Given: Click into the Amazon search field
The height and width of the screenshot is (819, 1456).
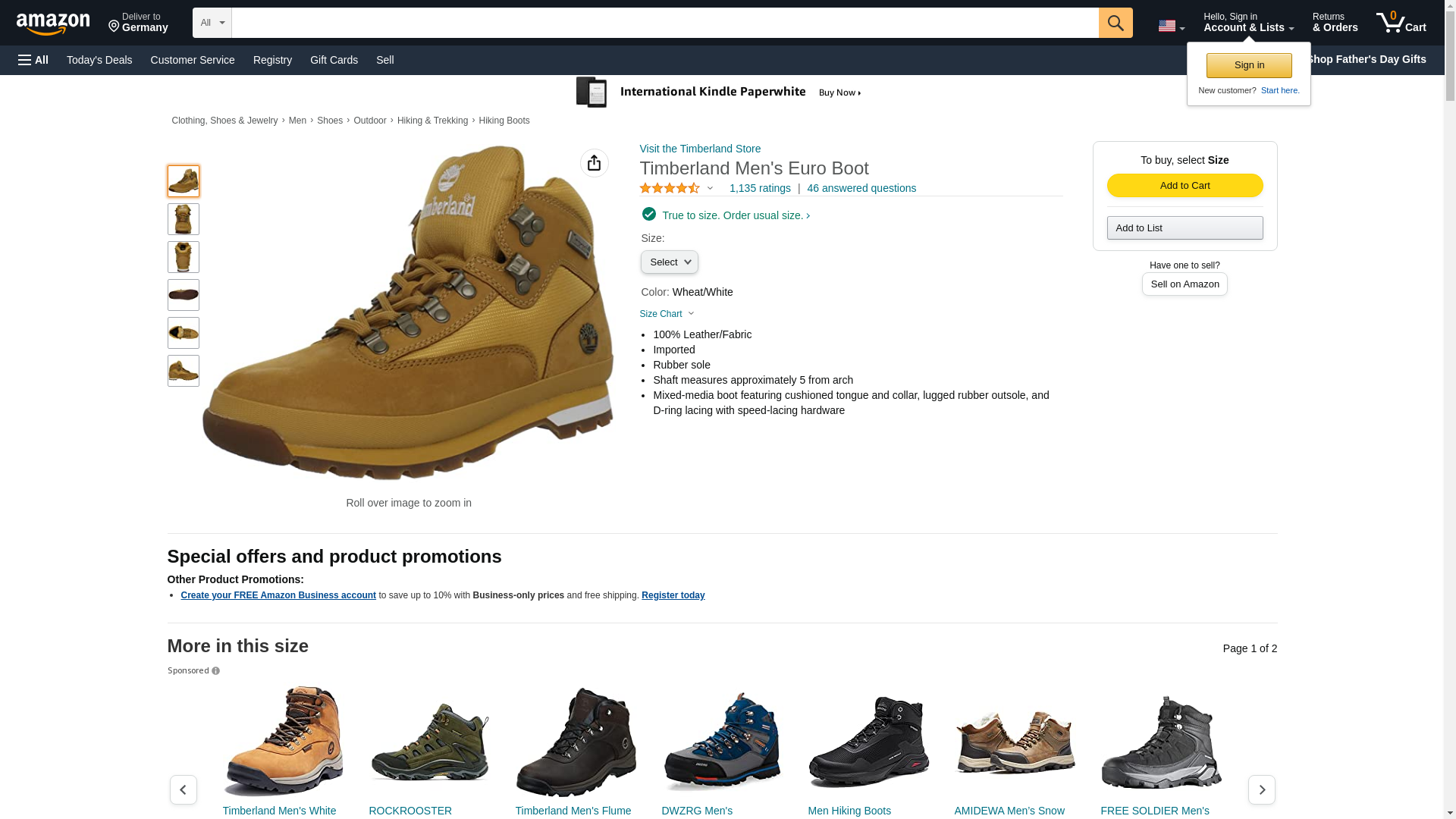Looking at the screenshot, I should (665, 23).
